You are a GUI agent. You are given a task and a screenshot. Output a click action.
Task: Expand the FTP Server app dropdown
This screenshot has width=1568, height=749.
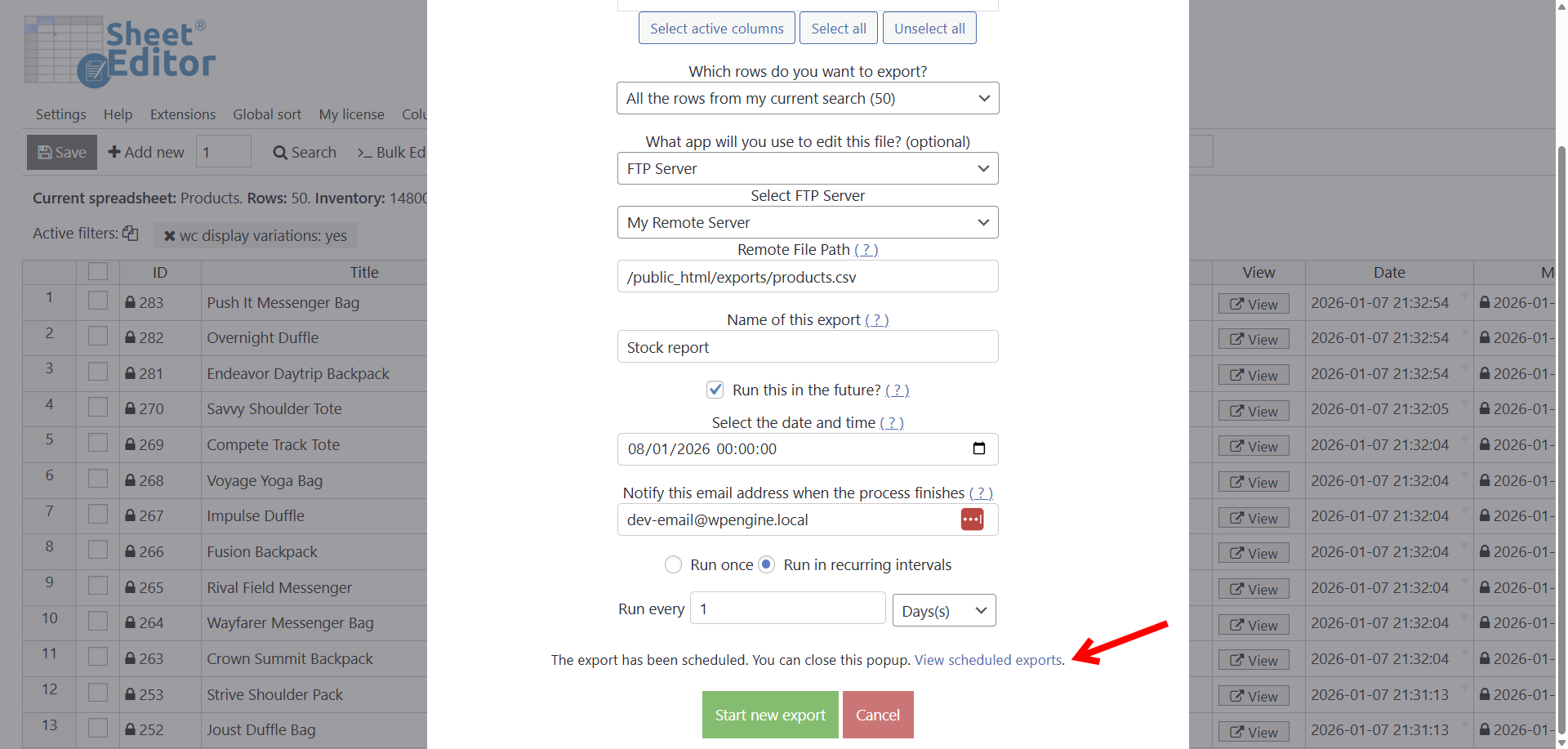tap(807, 168)
